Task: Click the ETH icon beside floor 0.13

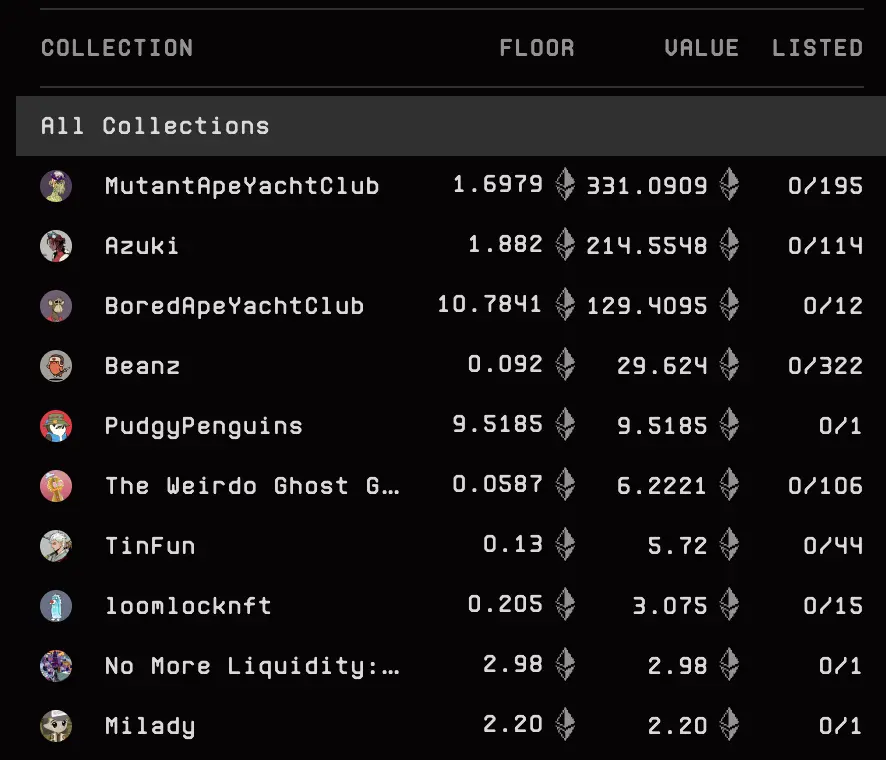Action: click(x=565, y=544)
